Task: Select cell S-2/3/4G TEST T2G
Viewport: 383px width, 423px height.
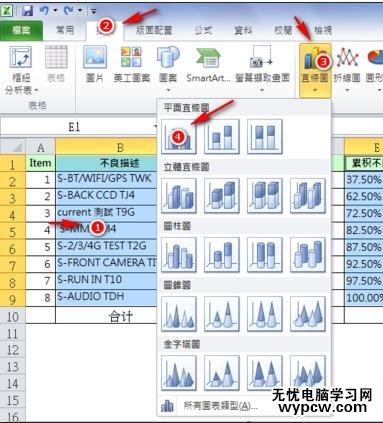Action: (x=106, y=247)
